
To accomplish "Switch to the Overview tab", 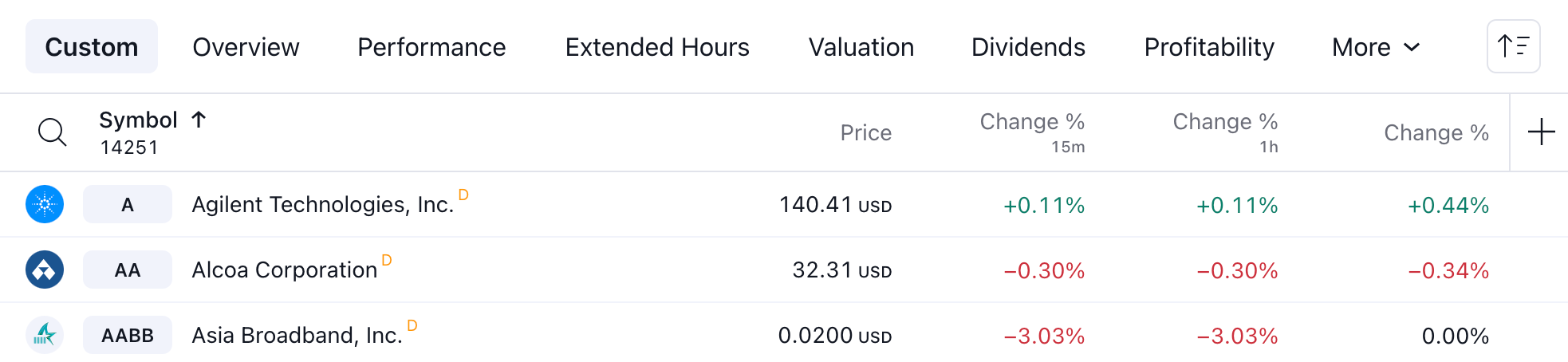I will point(246,47).
